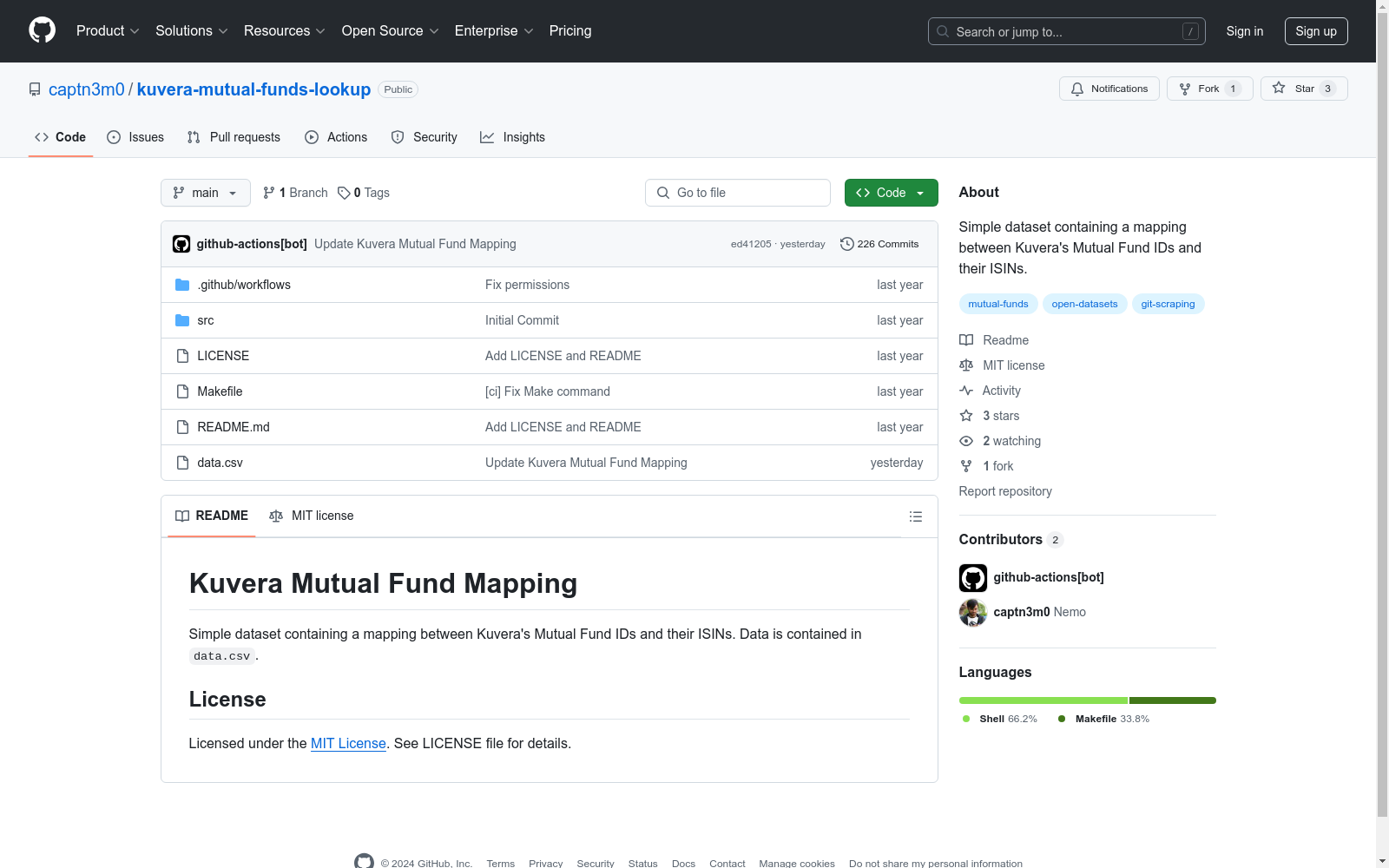Open the README outline list icon

pyautogui.click(x=915, y=516)
